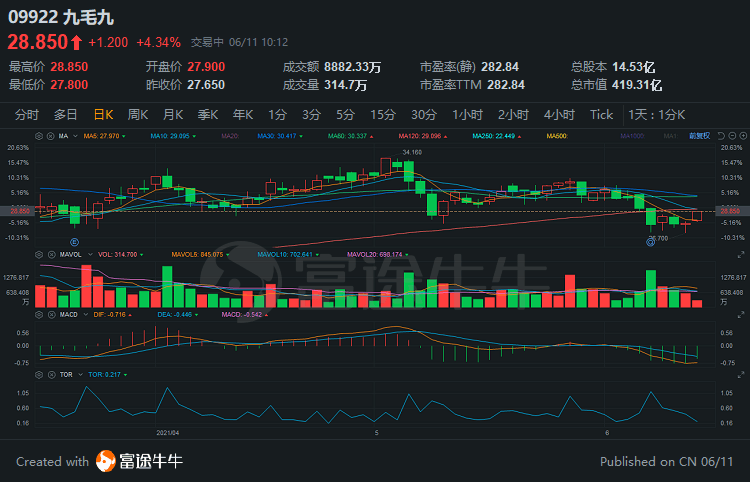Click the E event marker under candles

click(74, 242)
